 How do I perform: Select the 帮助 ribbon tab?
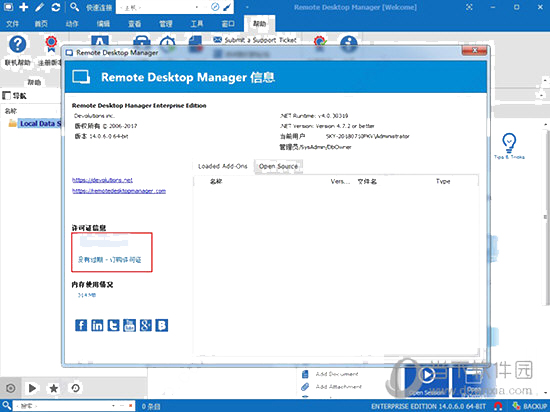[x=260, y=24]
